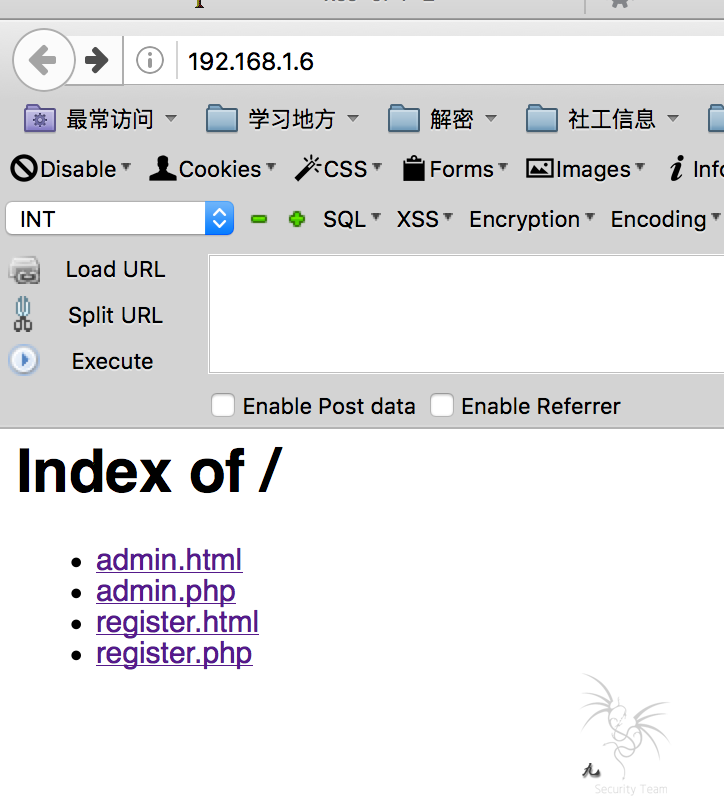Open the register.php link
724x812 pixels.
[x=174, y=654]
